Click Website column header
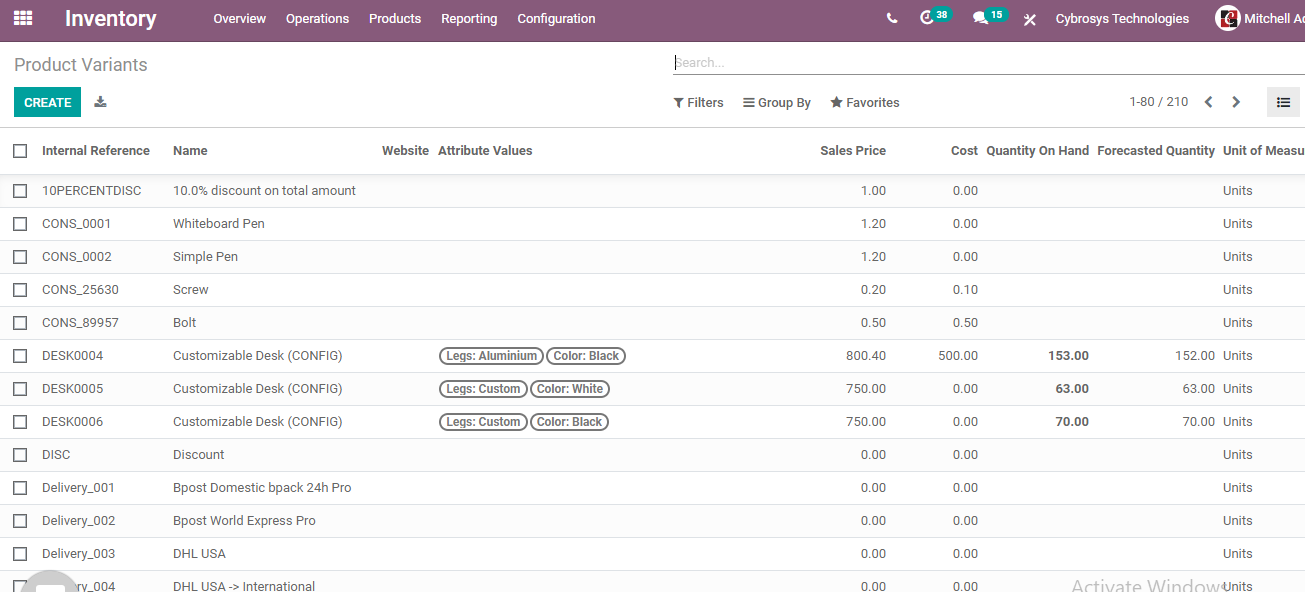Screen dimensions: 1305x592 (405, 151)
